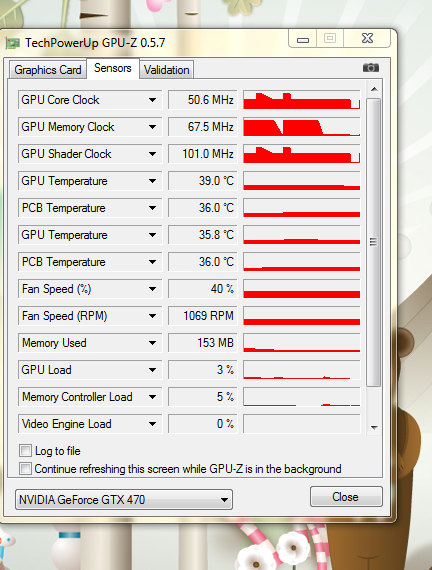Minimize the GPU-Z window
Screen dimensions: 432x570
[x=303, y=38]
